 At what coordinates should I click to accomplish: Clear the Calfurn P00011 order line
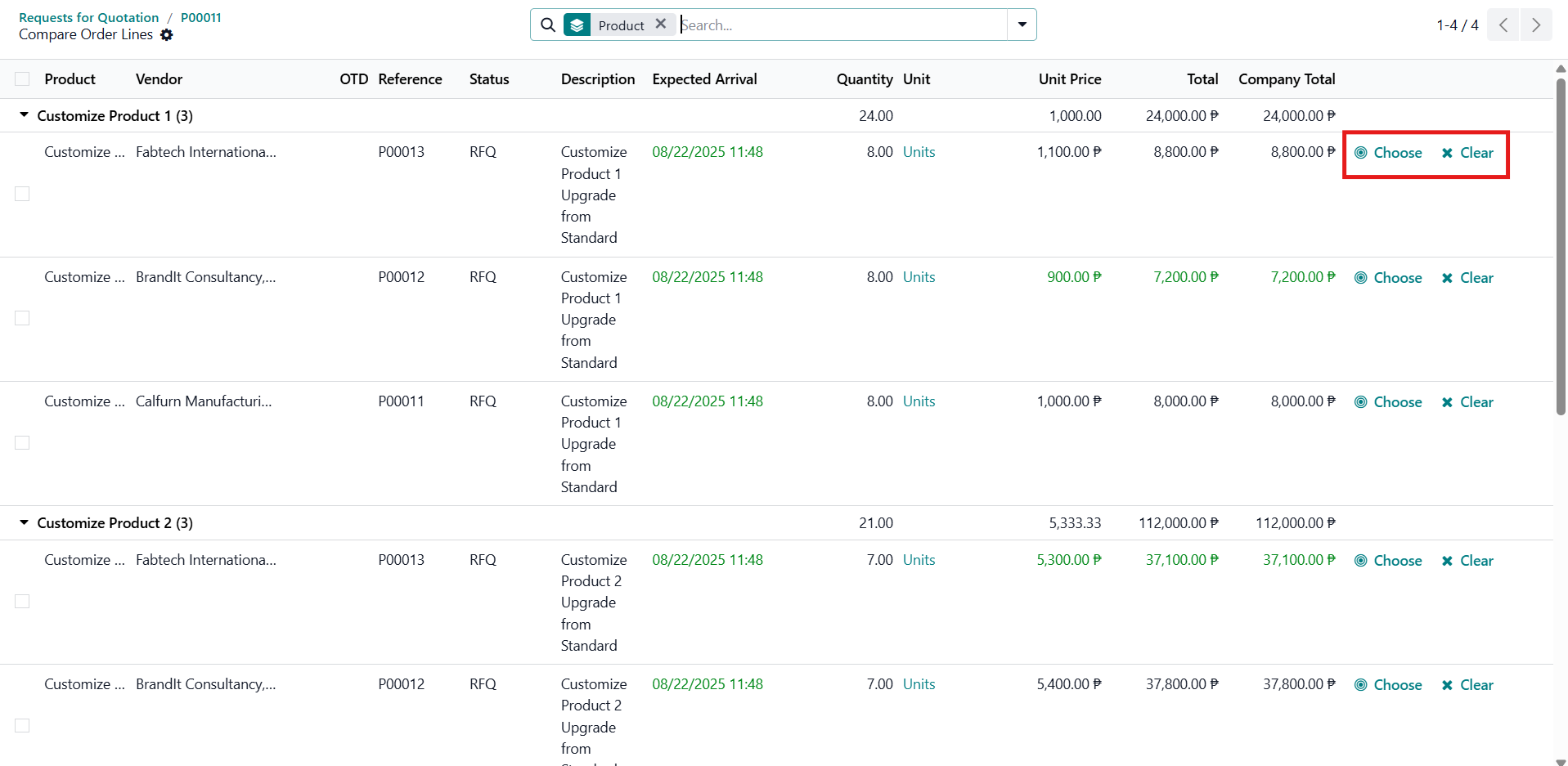tap(1467, 402)
